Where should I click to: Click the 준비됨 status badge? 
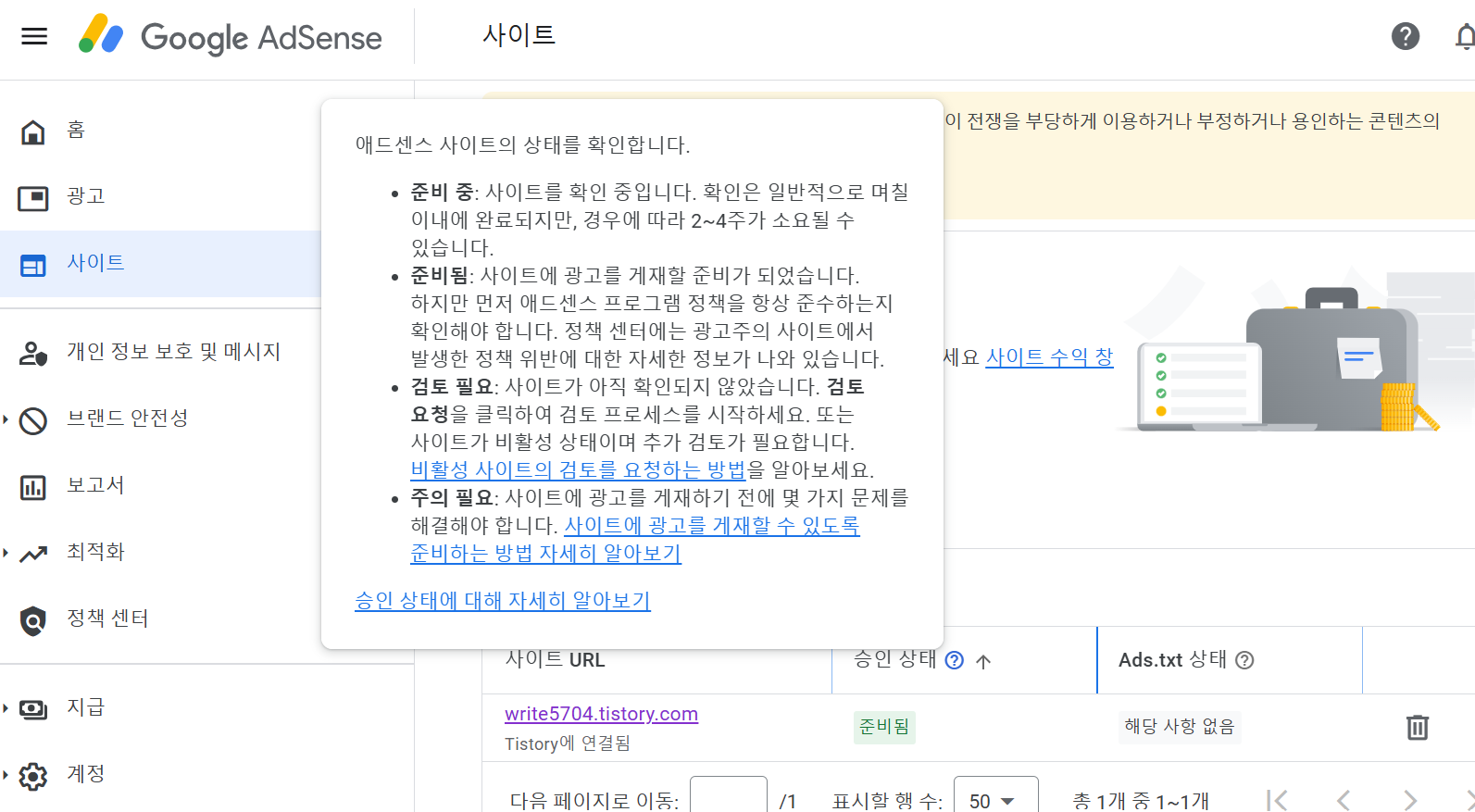point(884,727)
